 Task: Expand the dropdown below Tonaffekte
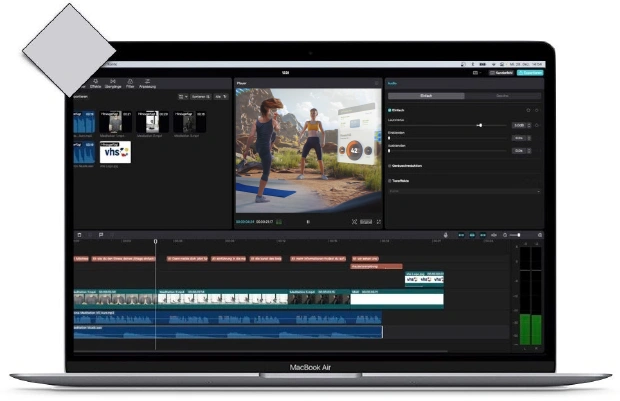click(x=464, y=190)
